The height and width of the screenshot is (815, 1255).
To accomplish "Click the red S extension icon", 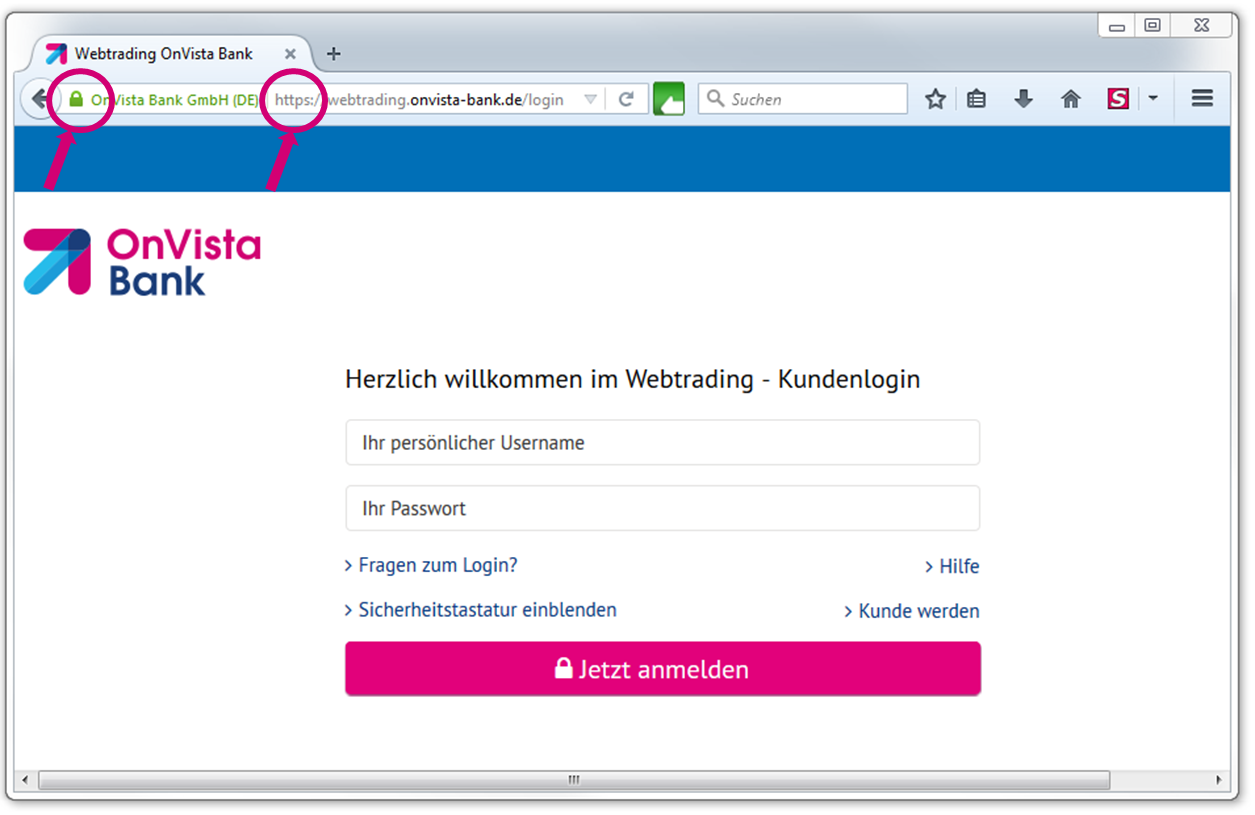I will (x=1118, y=99).
